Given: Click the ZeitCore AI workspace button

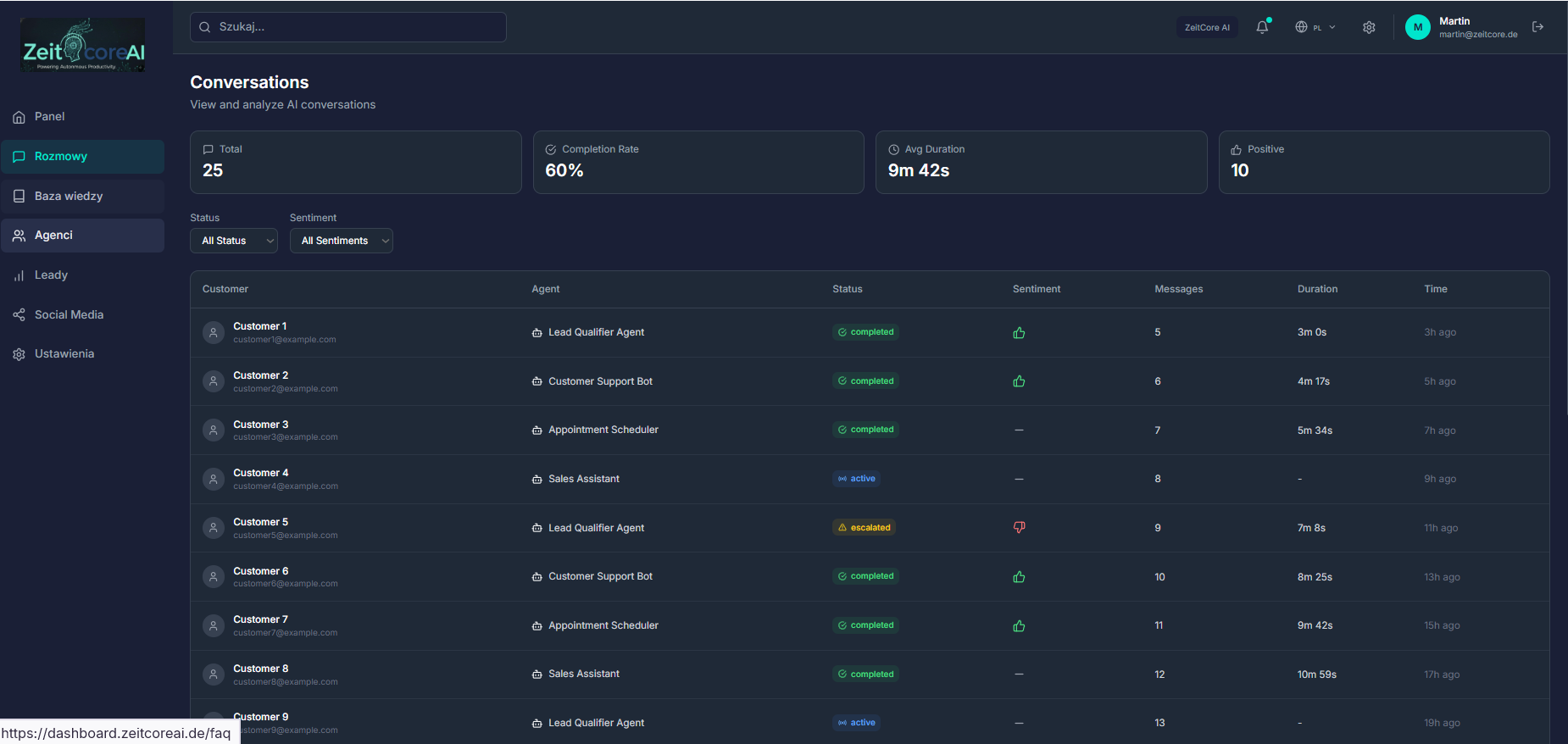Looking at the screenshot, I should tap(1207, 27).
